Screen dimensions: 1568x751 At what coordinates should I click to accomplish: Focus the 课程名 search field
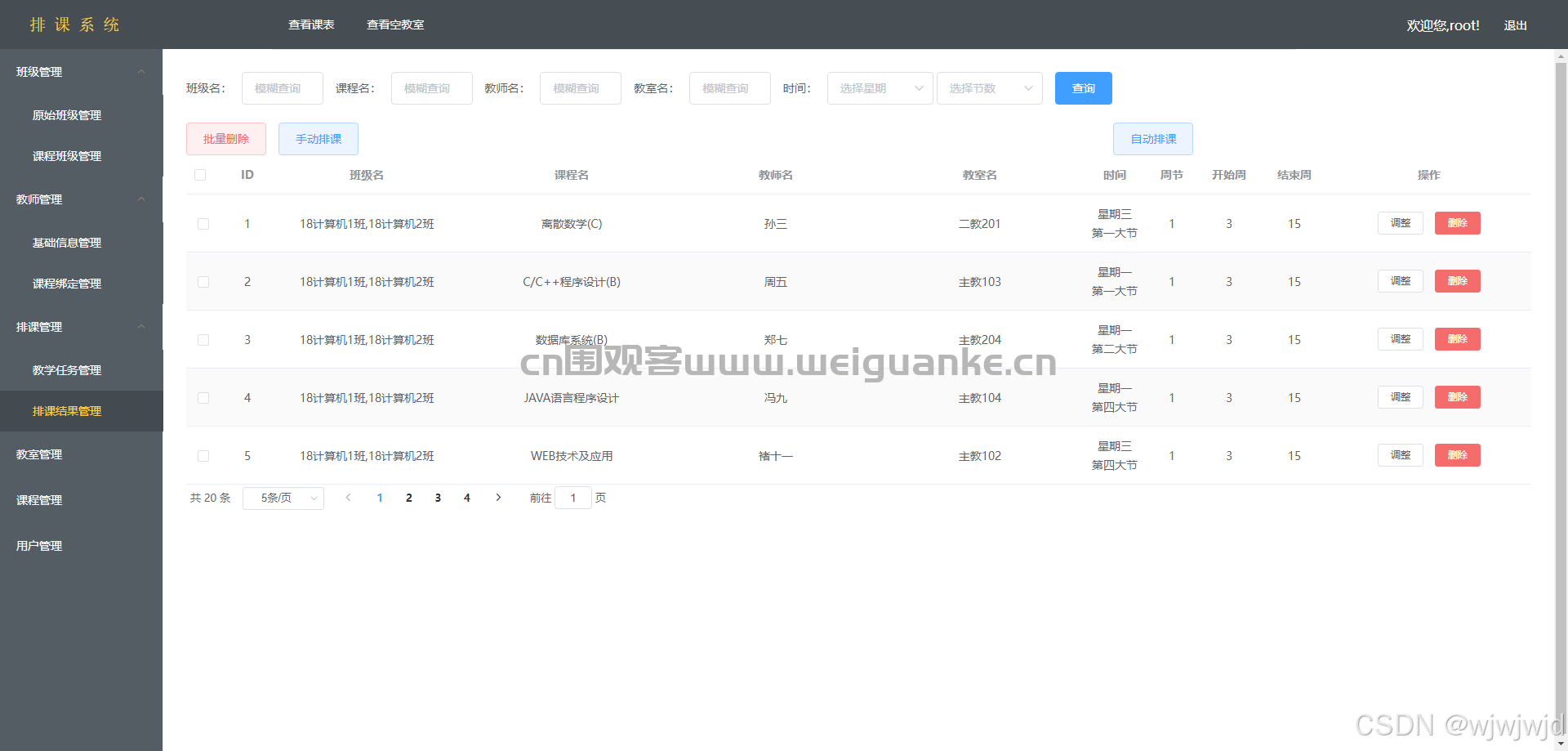(x=432, y=88)
